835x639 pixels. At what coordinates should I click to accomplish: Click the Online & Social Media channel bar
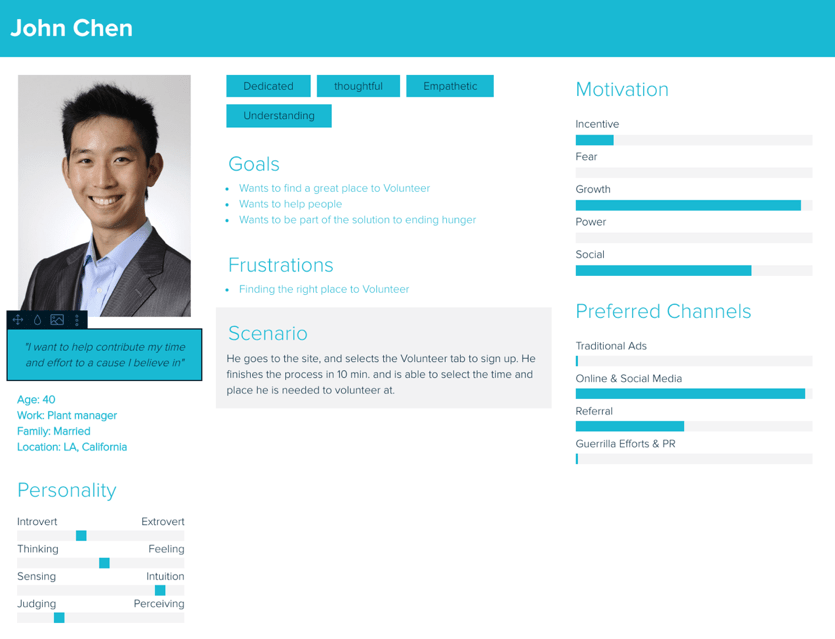click(690, 394)
